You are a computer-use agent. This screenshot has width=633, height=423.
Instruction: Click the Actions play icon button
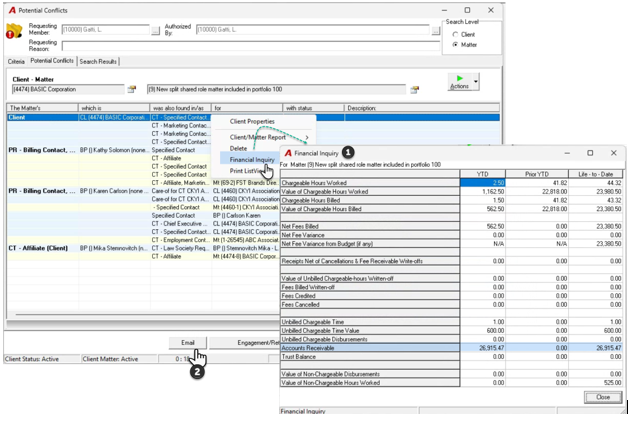459,82
